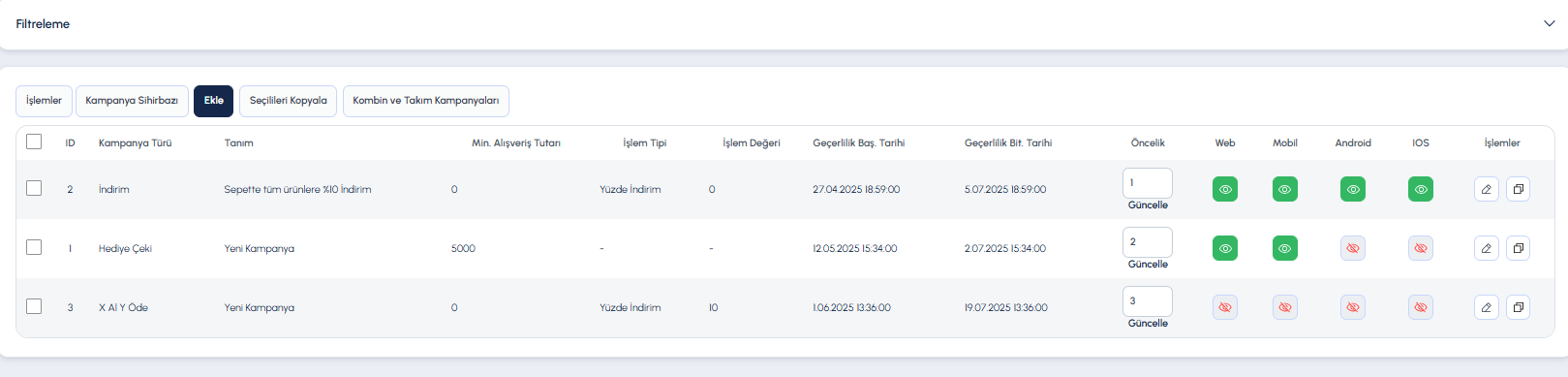Click Güncelle under priority 3
Image resolution: width=1568 pixels, height=377 pixels.
tap(1148, 324)
